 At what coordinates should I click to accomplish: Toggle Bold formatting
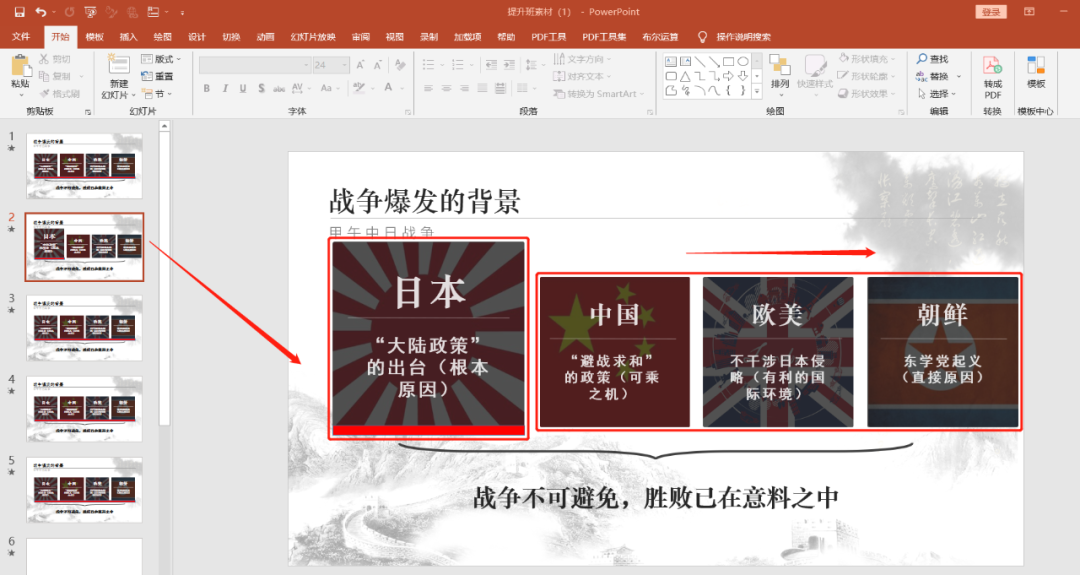click(207, 88)
